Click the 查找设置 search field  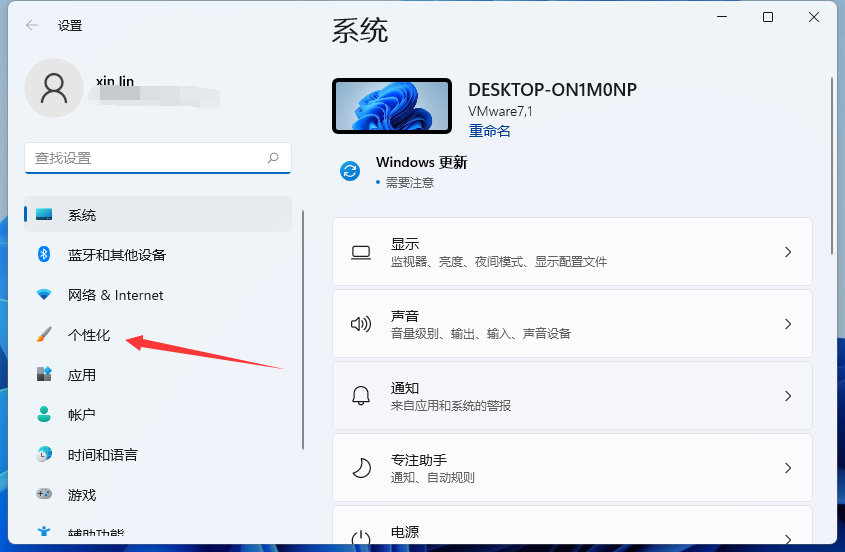point(145,158)
